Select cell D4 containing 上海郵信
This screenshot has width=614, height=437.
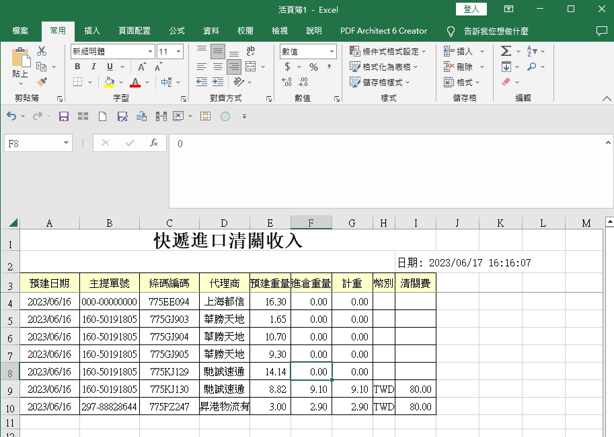222,301
